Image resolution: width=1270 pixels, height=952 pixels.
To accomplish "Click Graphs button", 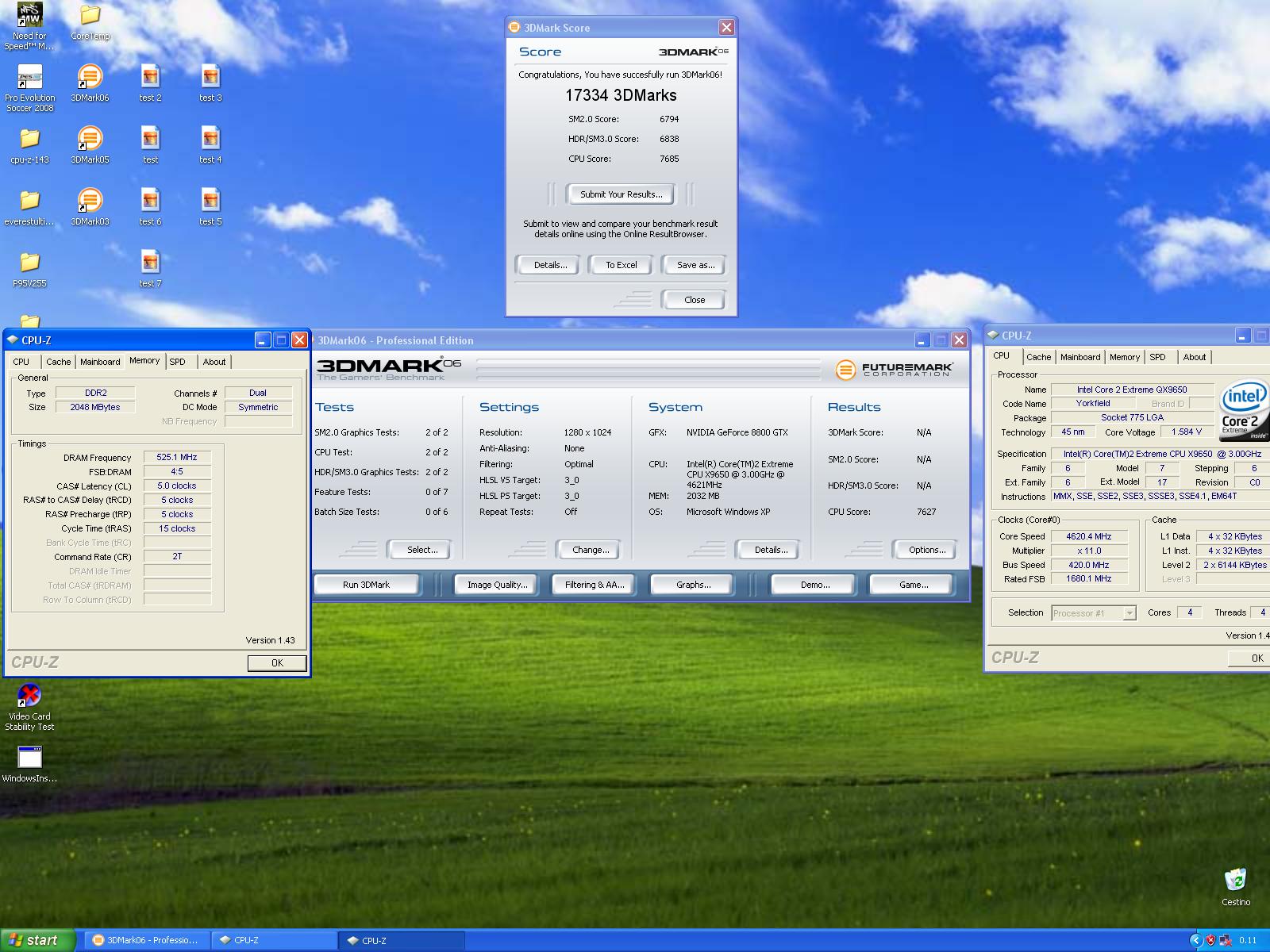I will (x=693, y=585).
